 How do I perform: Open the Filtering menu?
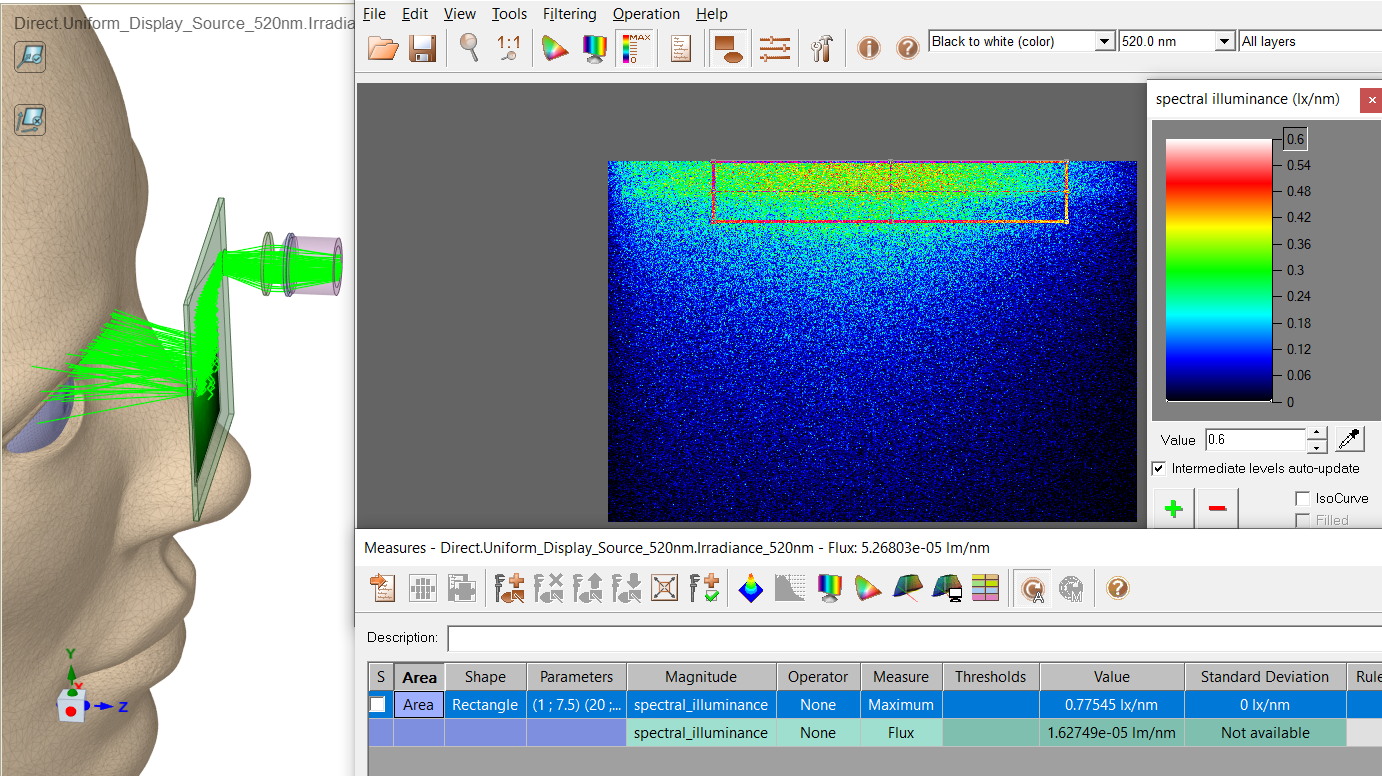[x=570, y=14]
